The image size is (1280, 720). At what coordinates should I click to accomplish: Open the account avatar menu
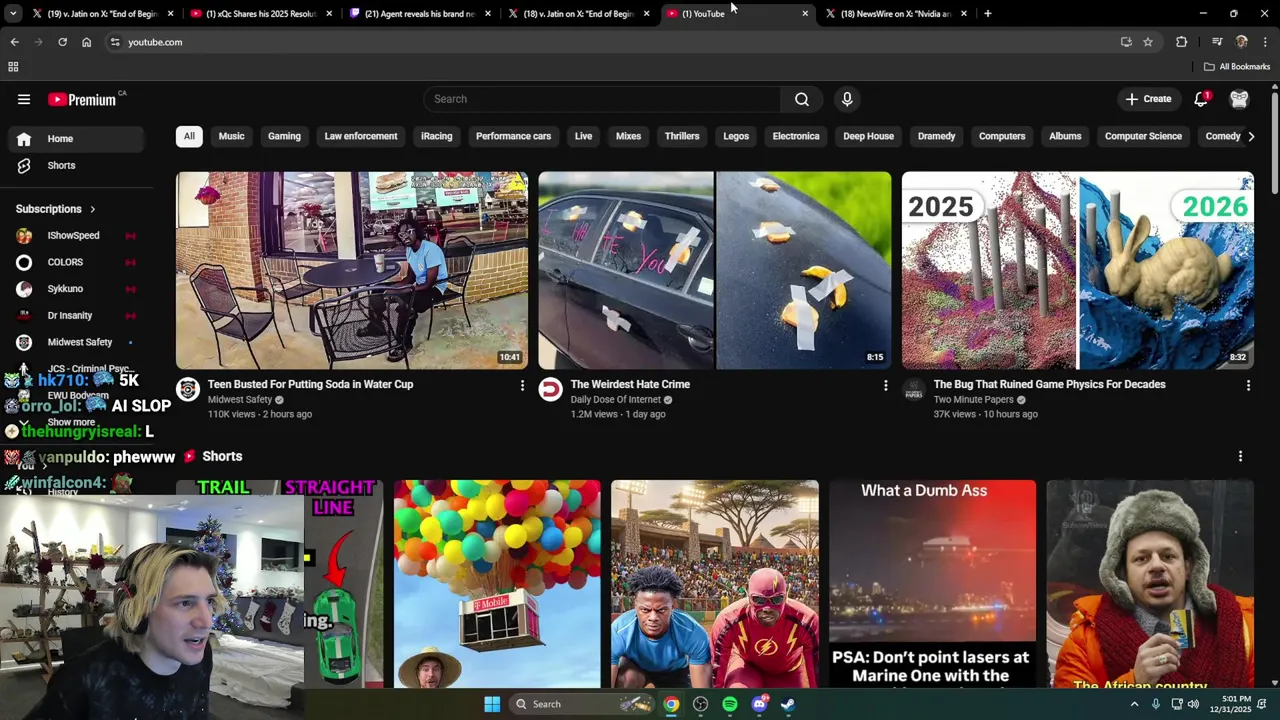pos(1239,99)
